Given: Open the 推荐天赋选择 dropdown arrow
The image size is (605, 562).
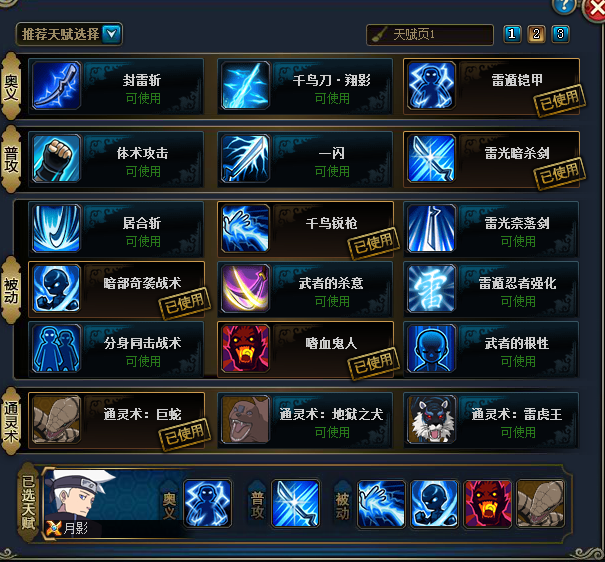Looking at the screenshot, I should [112, 34].
